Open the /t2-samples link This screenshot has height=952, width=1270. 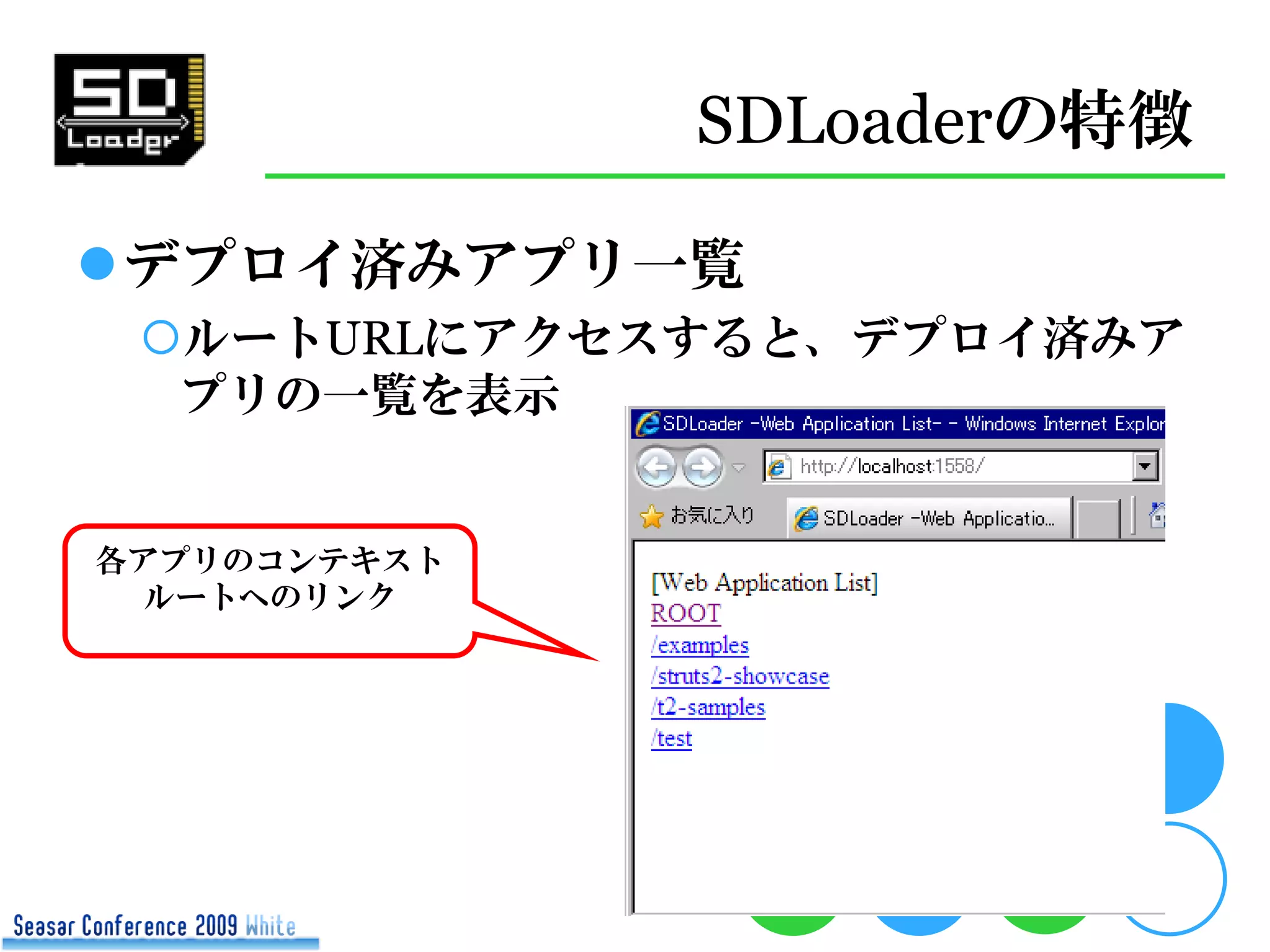708,707
